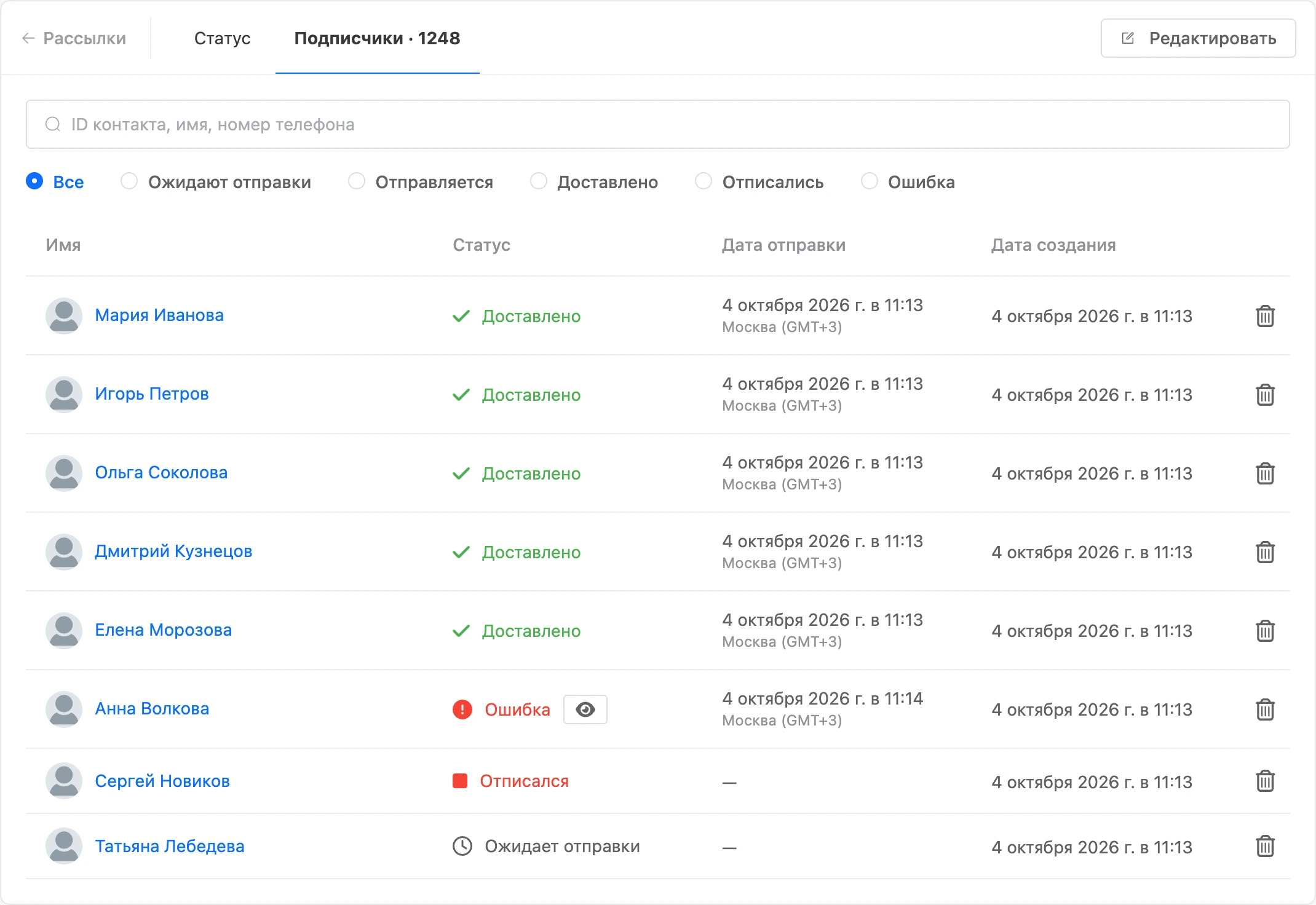
Task: Click avatar icon of Дмитрий Кузнецов
Action: point(64,551)
